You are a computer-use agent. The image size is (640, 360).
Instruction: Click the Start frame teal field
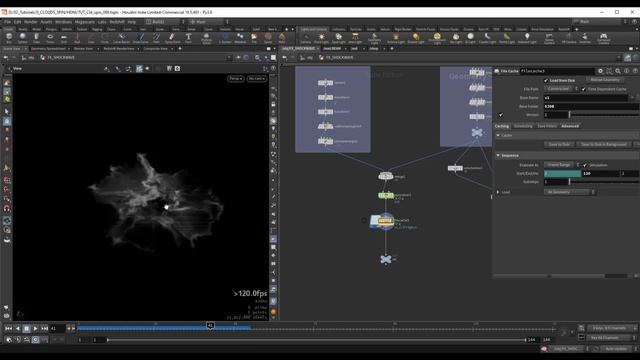[562, 173]
